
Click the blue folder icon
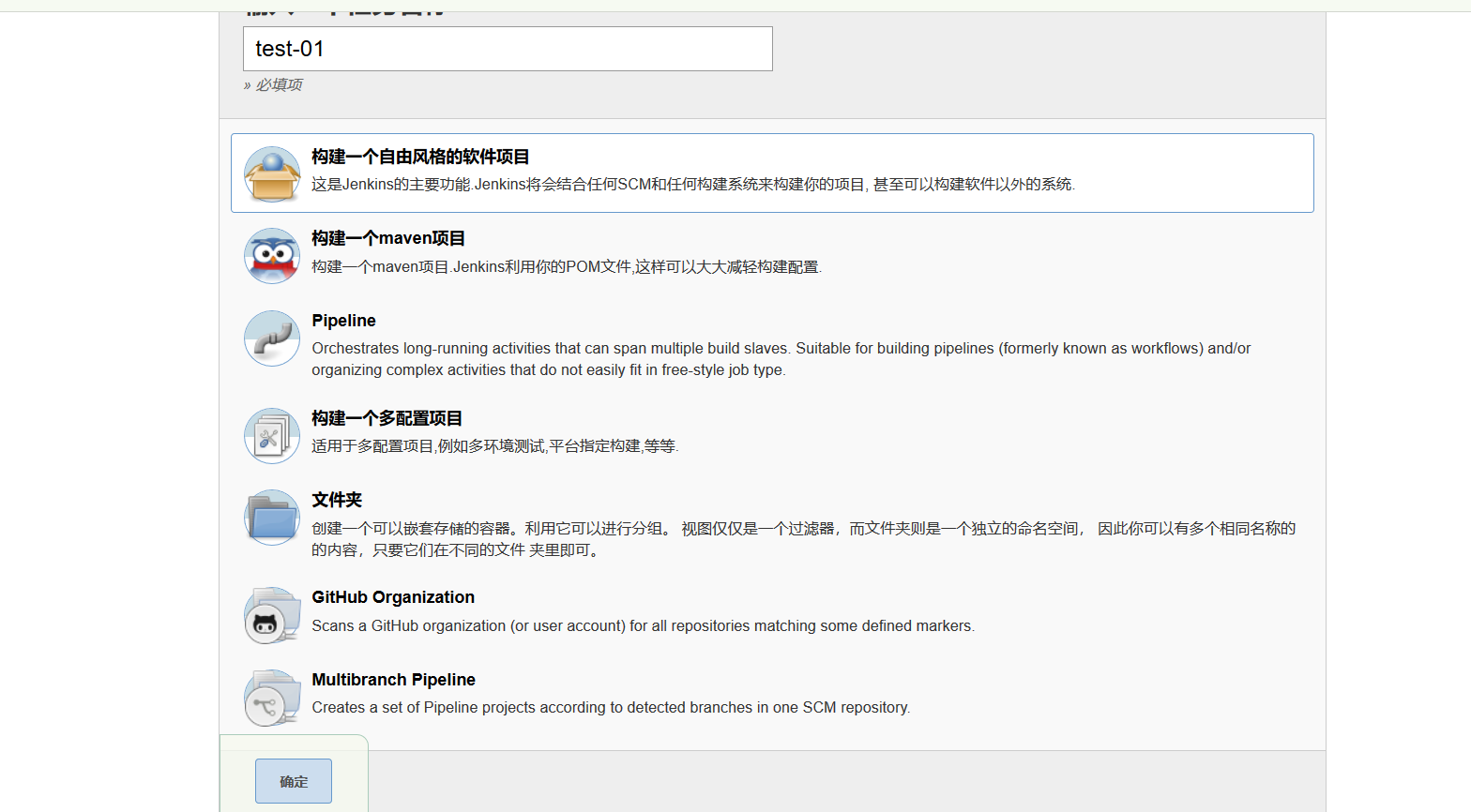tap(272, 517)
